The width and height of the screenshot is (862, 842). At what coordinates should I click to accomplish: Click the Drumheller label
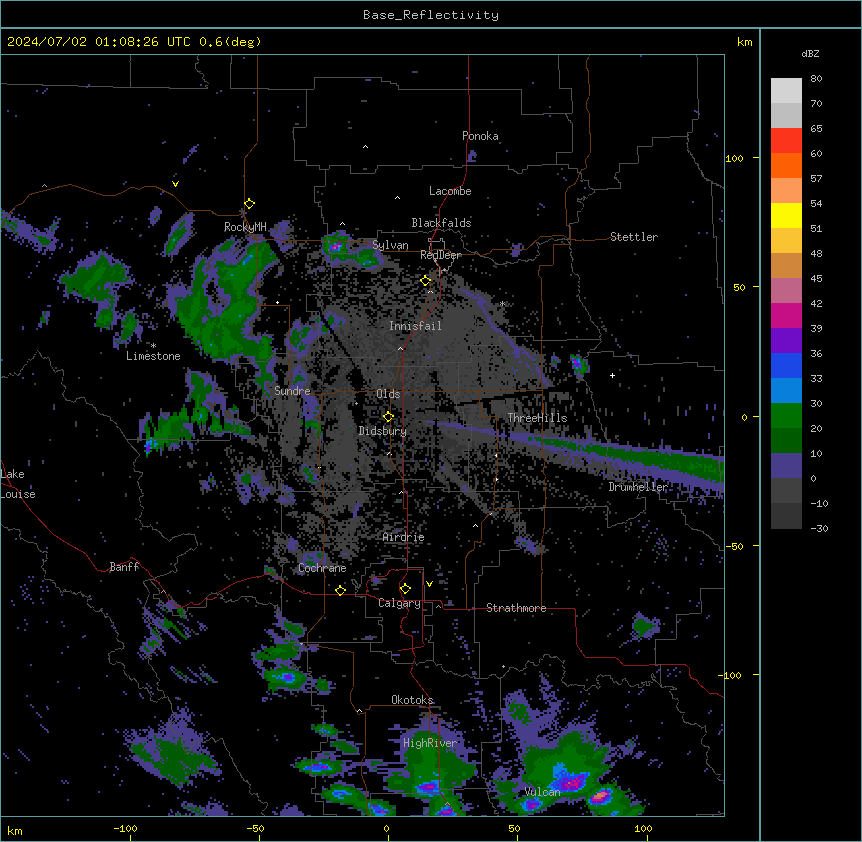pos(638,487)
